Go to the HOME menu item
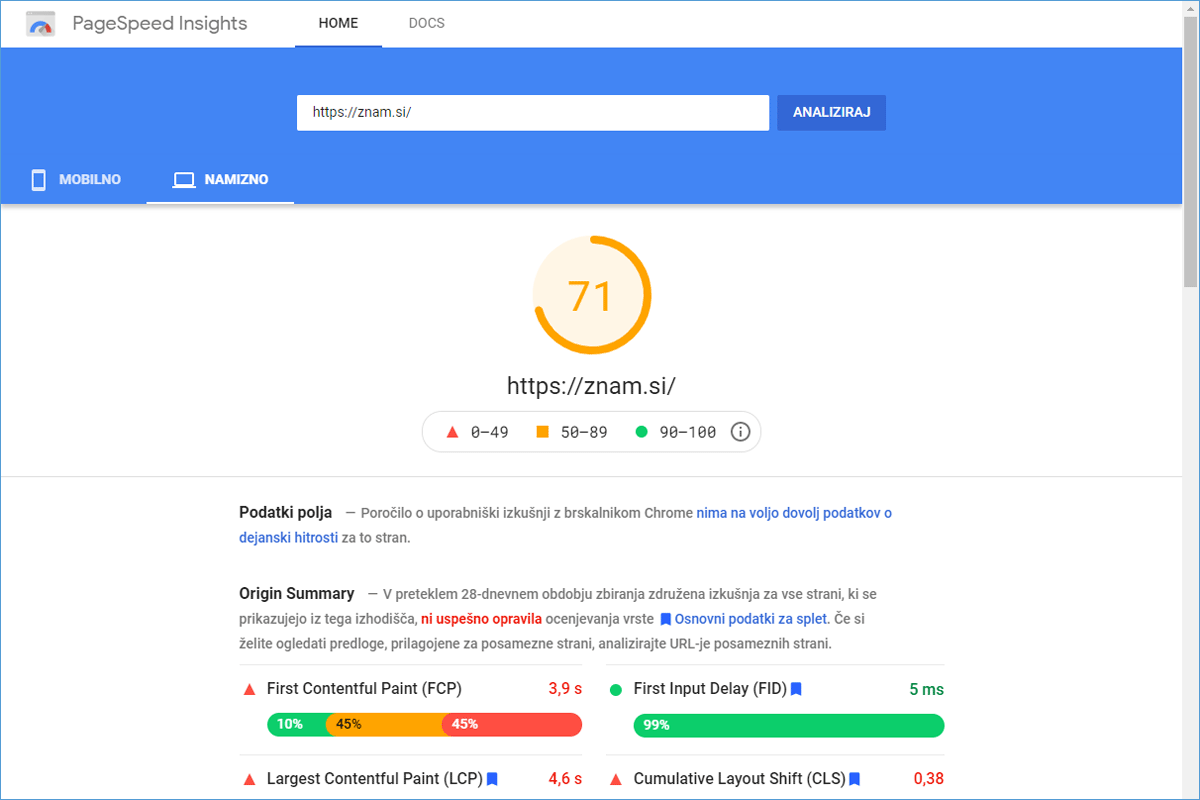This screenshot has height=800, width=1200. (x=338, y=23)
